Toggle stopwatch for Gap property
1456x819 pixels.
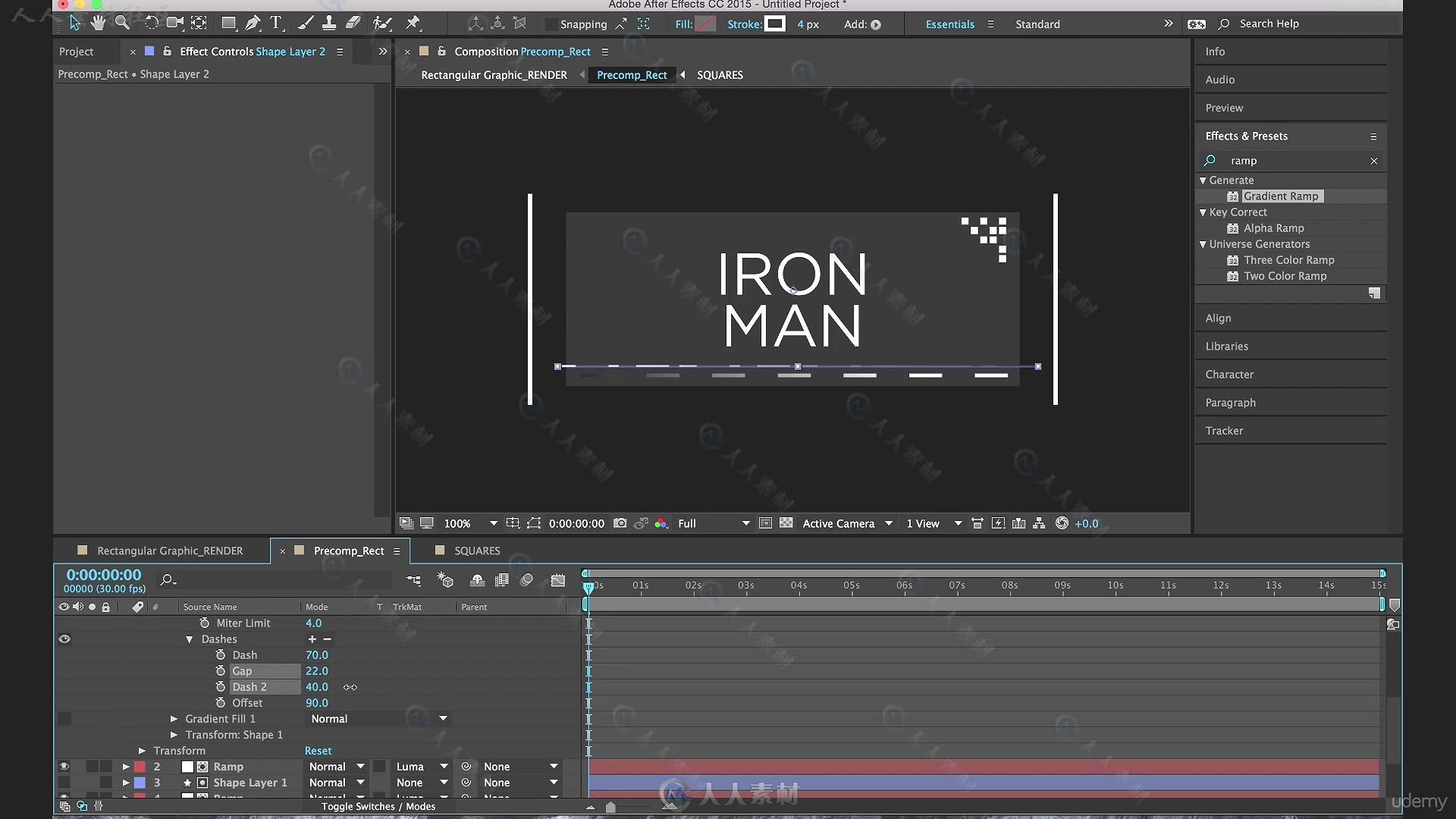pos(221,671)
